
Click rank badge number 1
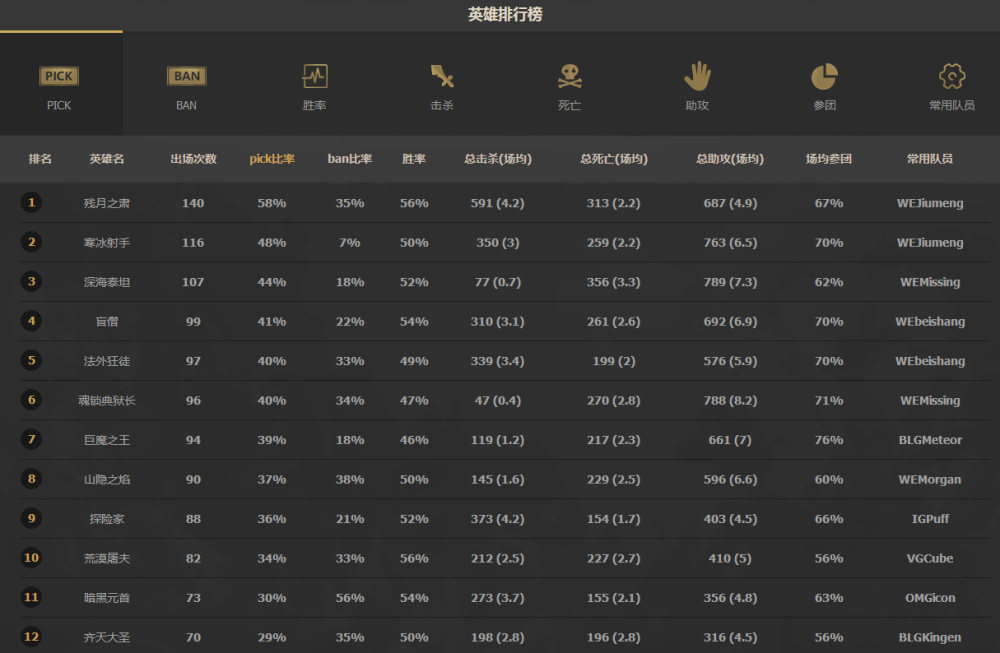pos(31,203)
